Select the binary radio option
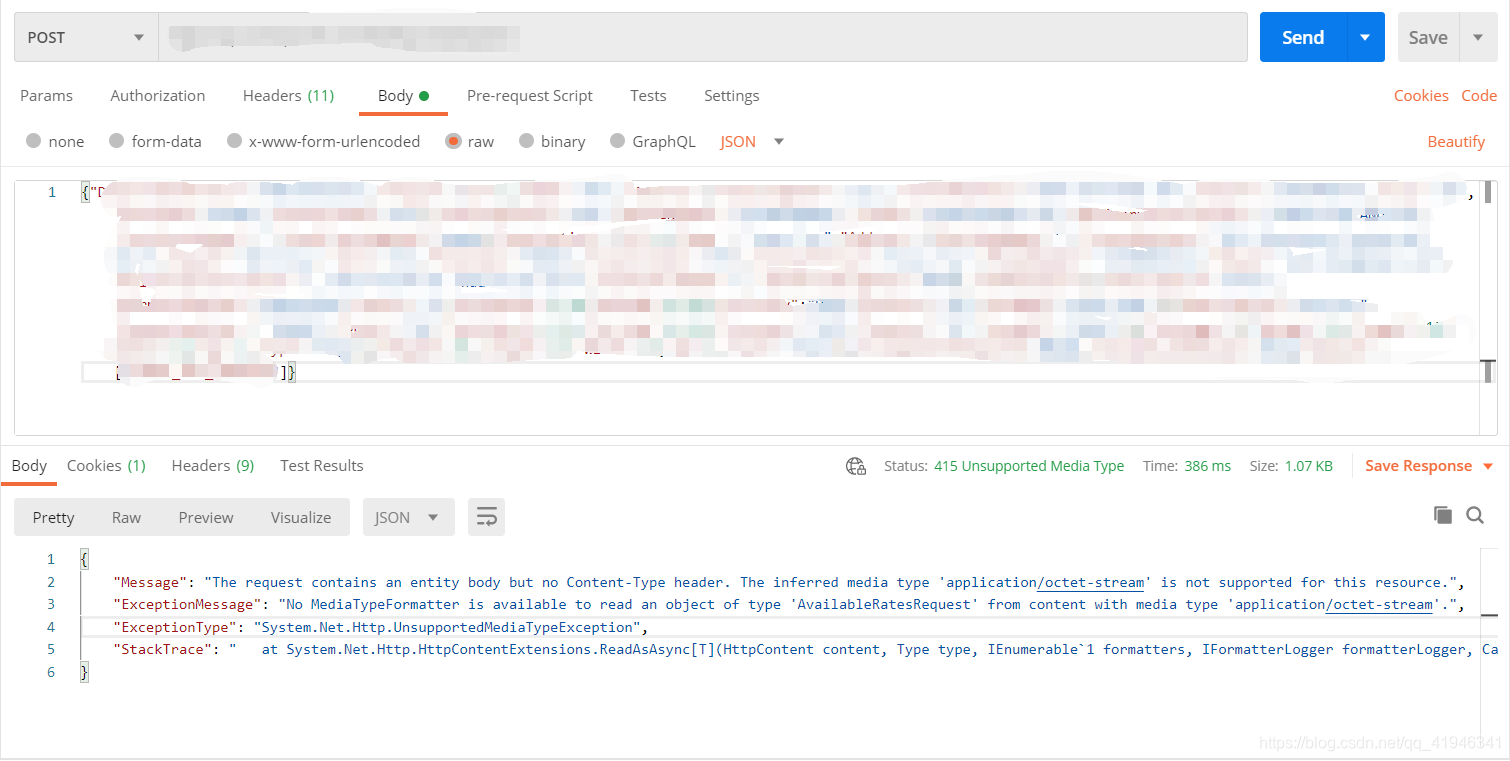Image resolution: width=1510 pixels, height=761 pixels. (x=526, y=141)
